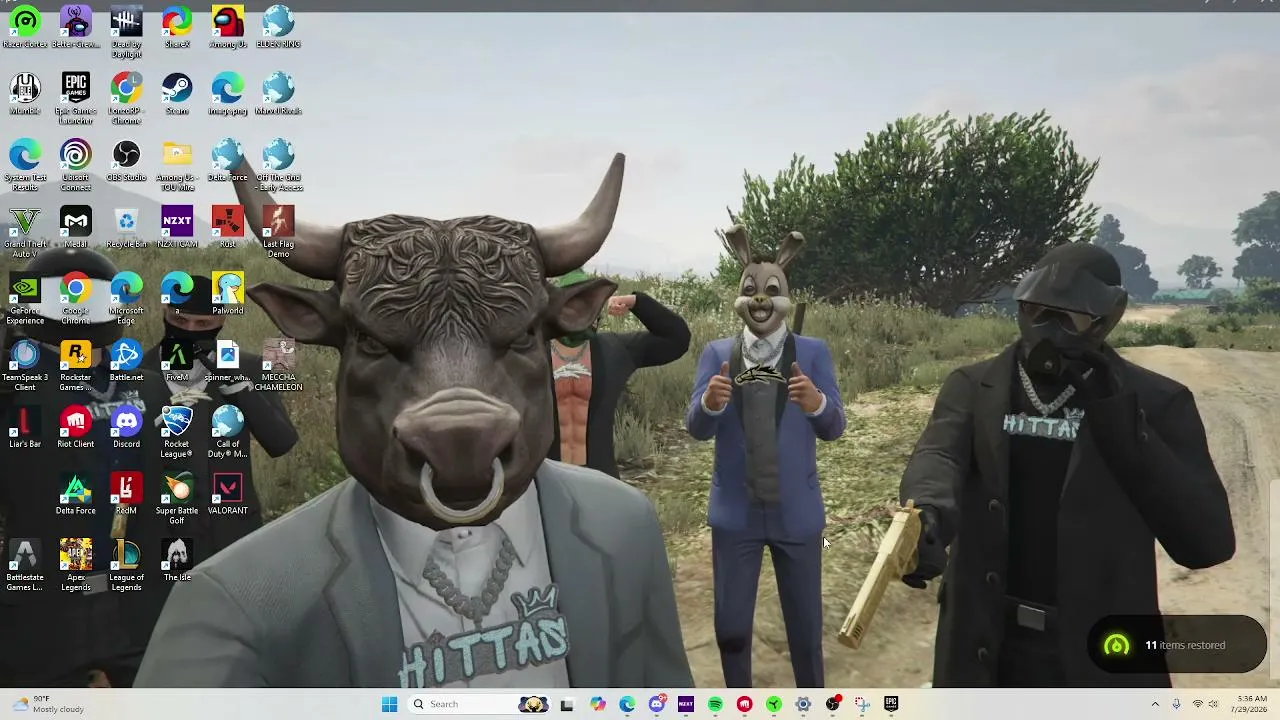Click the microphone icon in system tray

(x=1176, y=704)
